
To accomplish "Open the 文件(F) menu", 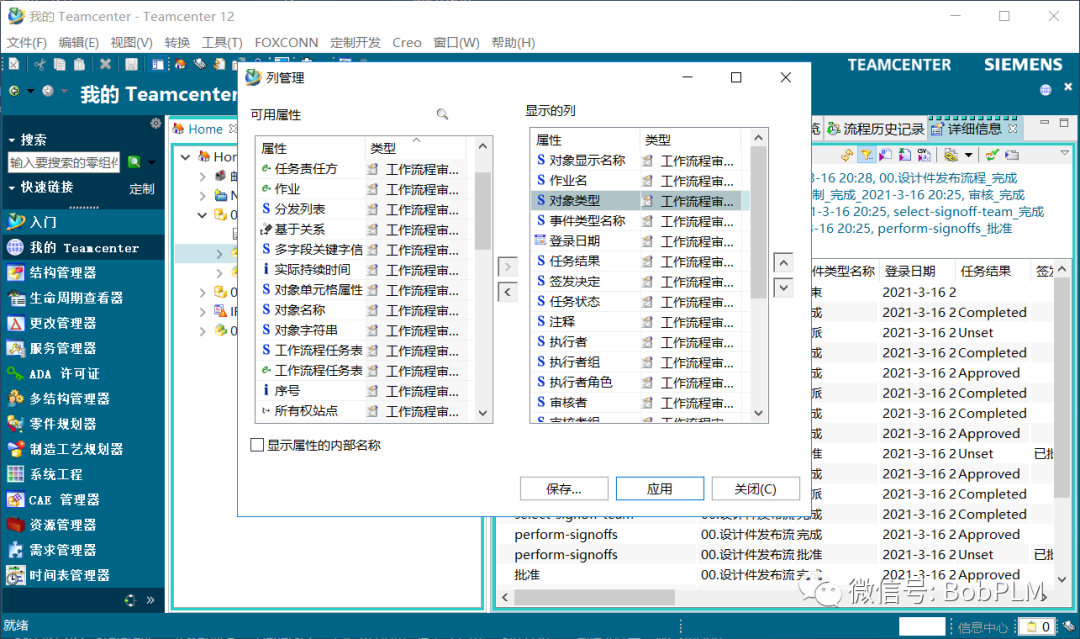I will click(27, 43).
